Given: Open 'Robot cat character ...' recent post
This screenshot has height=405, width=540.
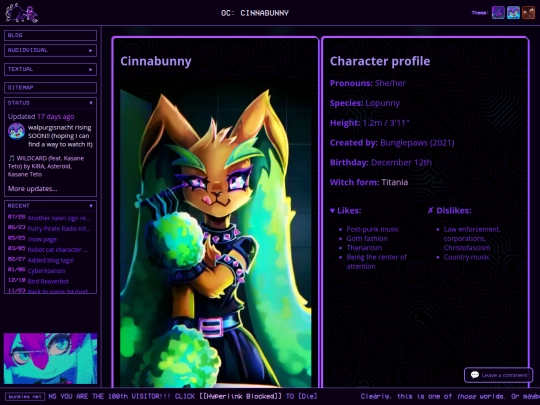Looking at the screenshot, I should (58, 250).
